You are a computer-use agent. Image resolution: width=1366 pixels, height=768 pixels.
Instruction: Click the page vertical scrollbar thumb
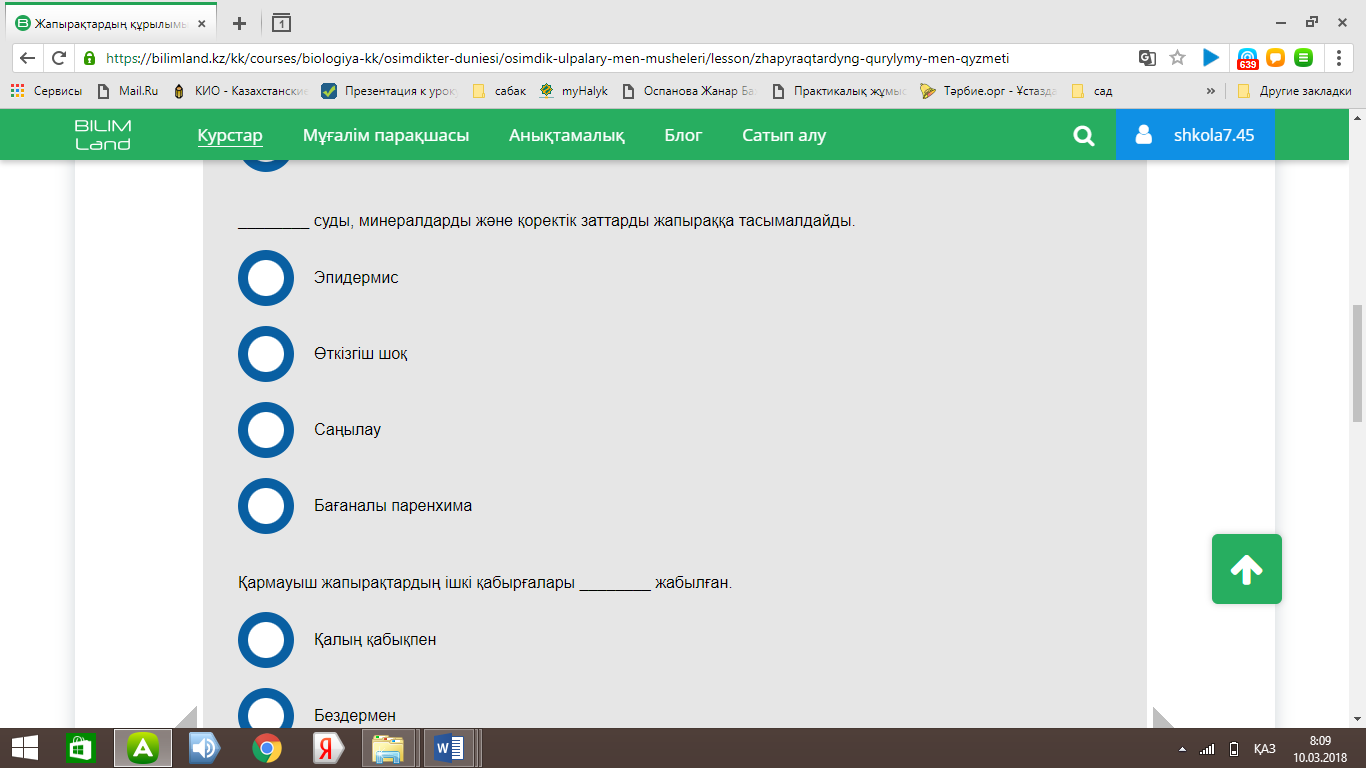click(1357, 362)
